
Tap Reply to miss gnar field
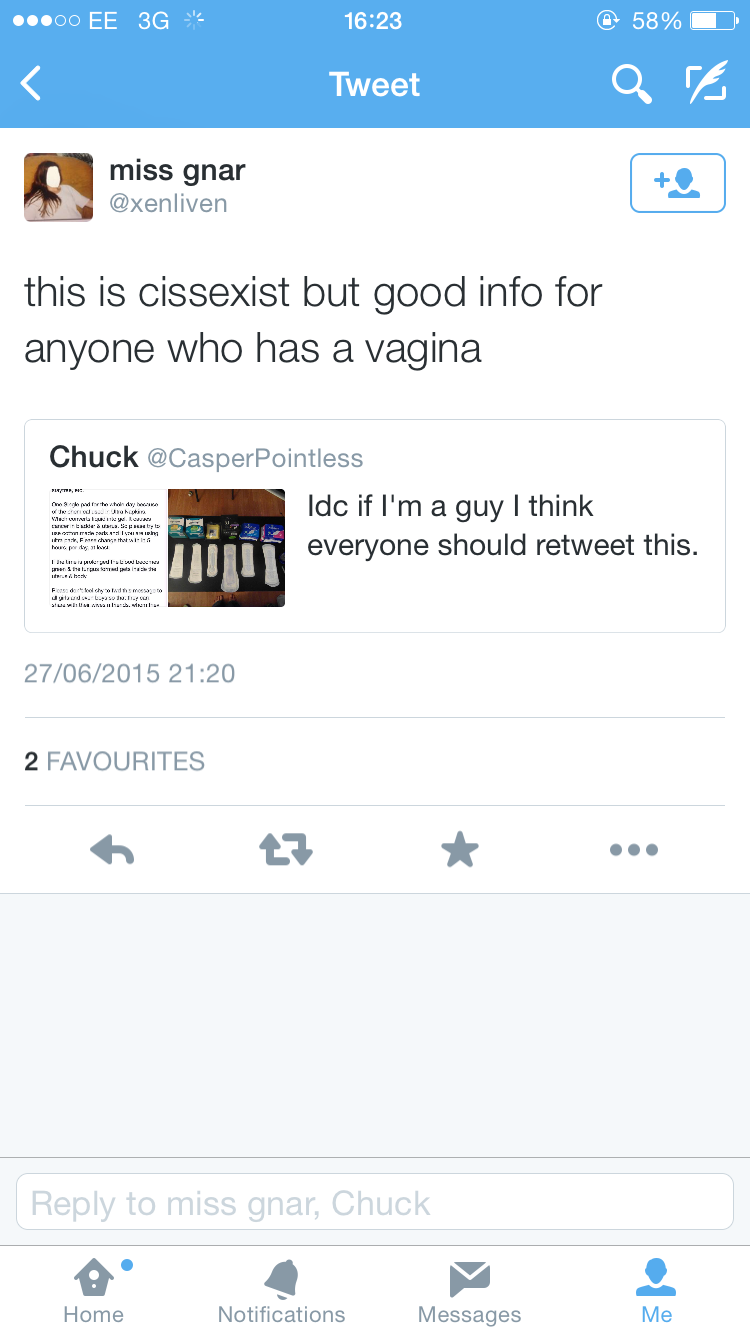pyautogui.click(x=375, y=1202)
